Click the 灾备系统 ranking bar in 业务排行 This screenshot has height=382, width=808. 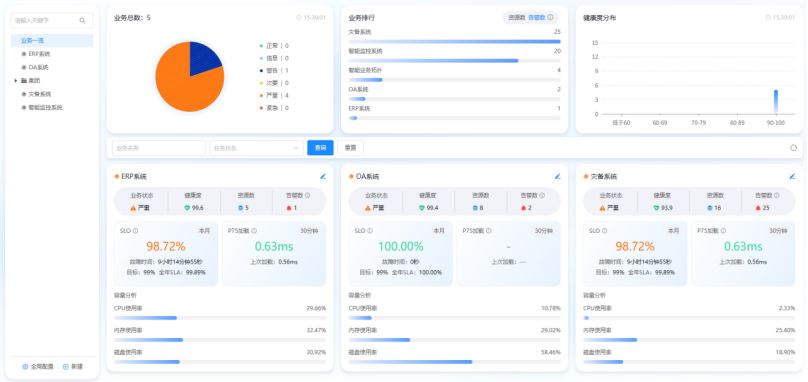click(454, 41)
